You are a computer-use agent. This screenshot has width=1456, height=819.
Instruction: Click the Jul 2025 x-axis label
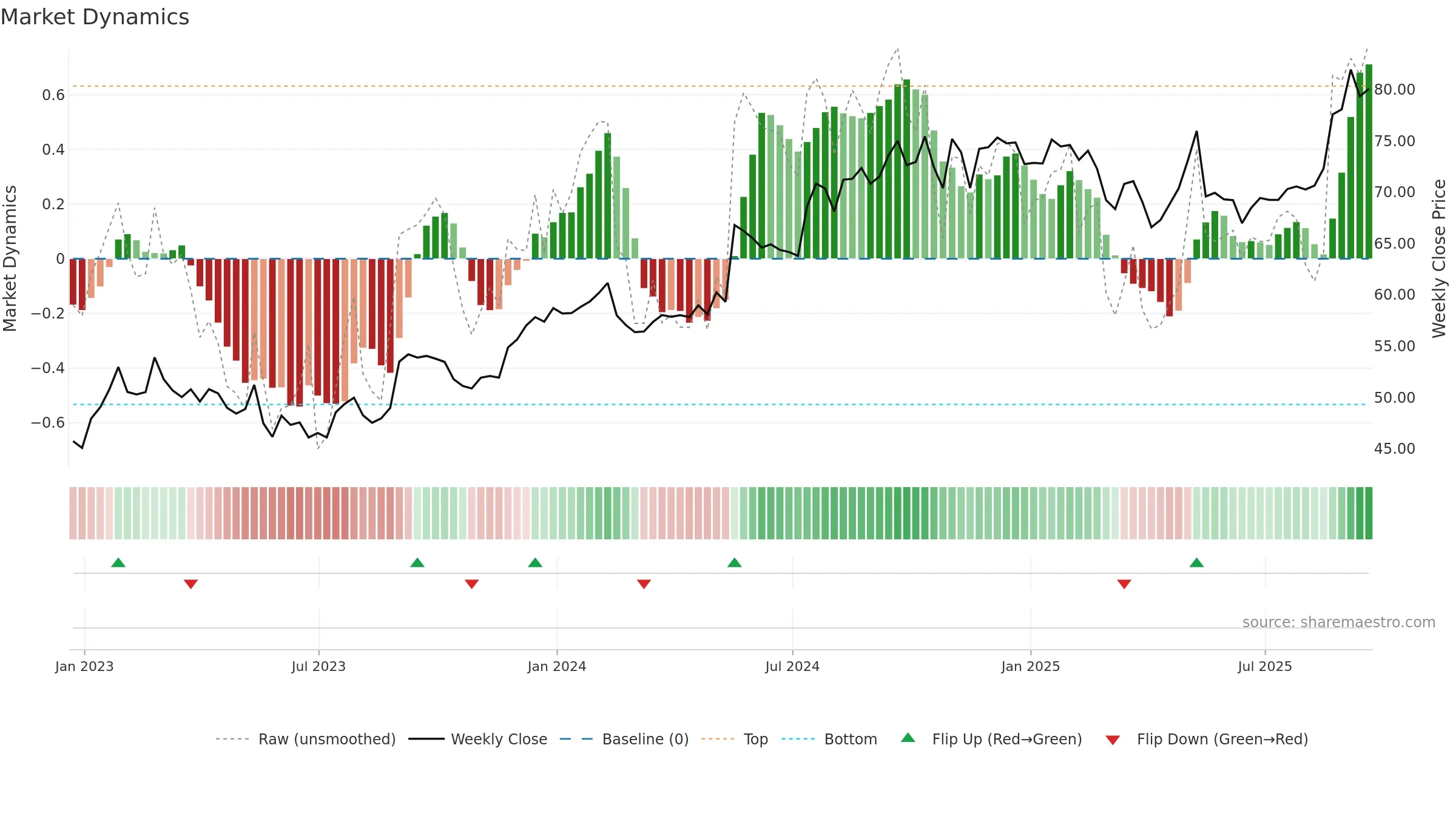coord(1265,666)
